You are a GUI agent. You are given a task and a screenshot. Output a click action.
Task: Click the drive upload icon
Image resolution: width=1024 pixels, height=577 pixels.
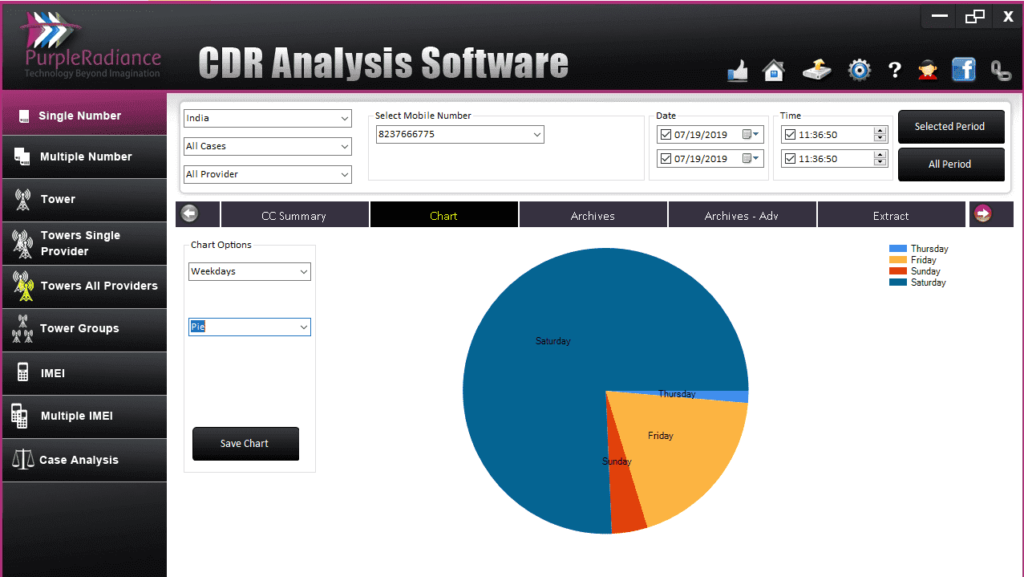[817, 70]
